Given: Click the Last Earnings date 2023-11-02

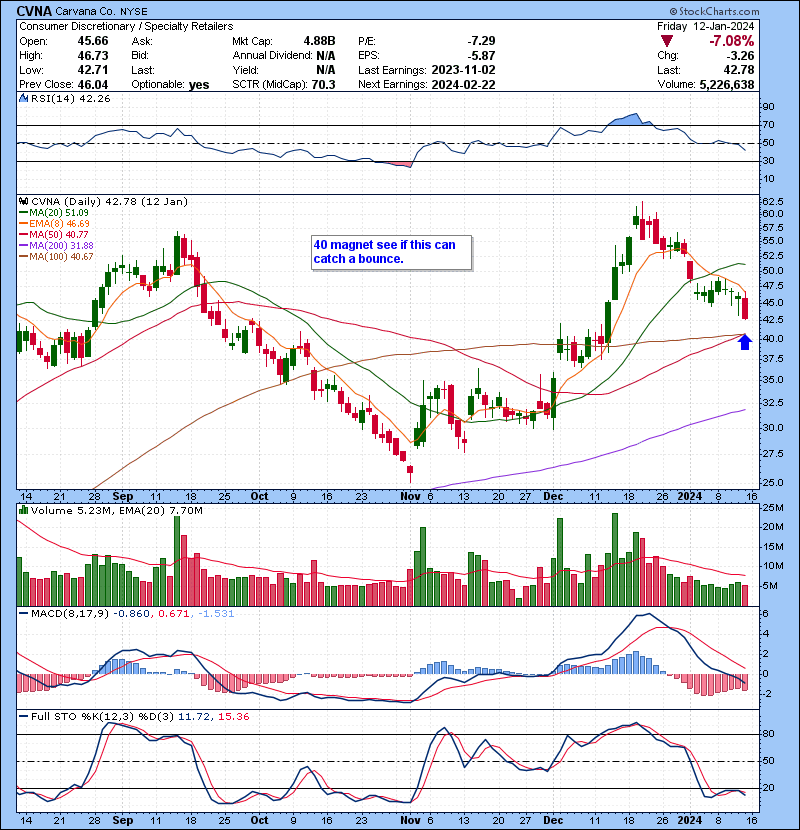Looking at the screenshot, I should coord(463,70).
